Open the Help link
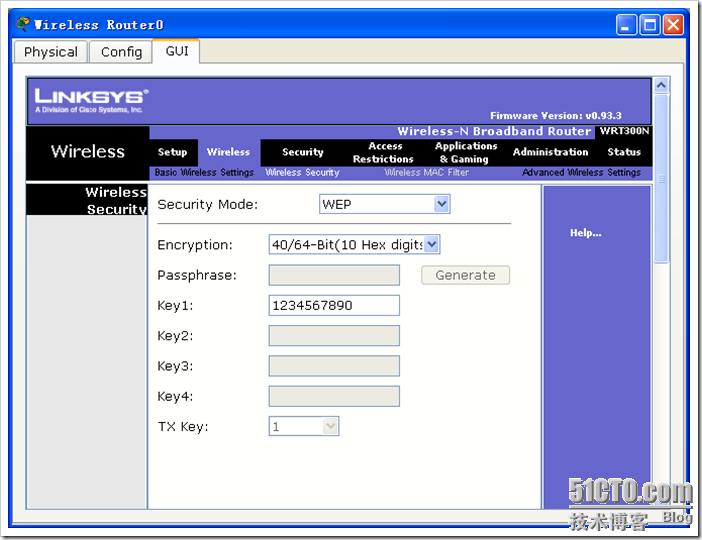 point(586,233)
